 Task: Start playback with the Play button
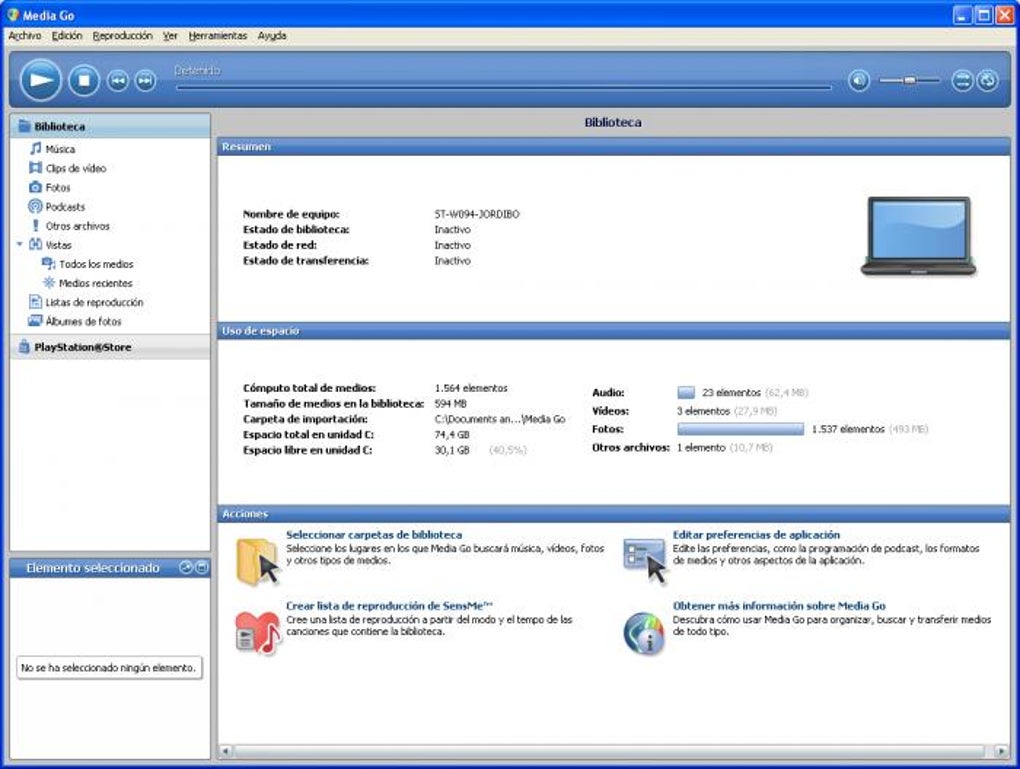point(40,81)
